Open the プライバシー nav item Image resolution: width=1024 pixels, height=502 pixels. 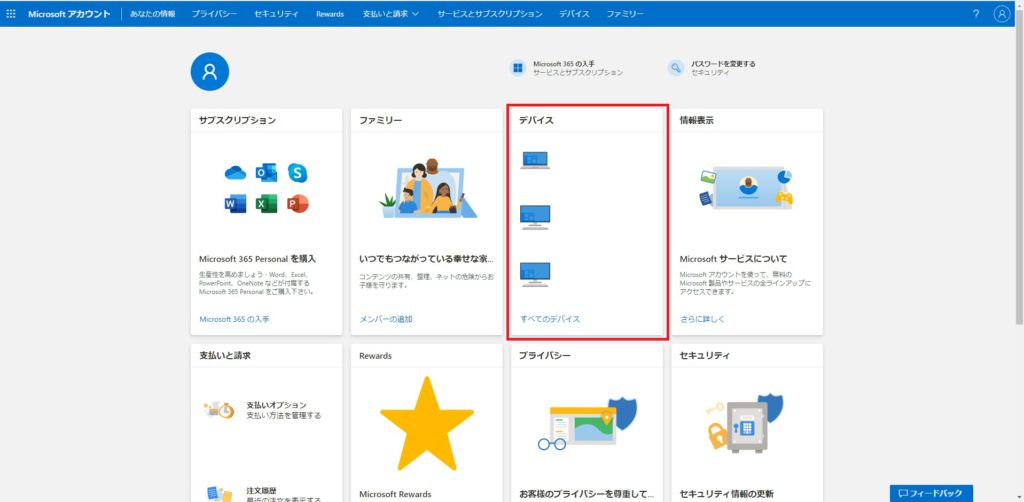(x=215, y=14)
